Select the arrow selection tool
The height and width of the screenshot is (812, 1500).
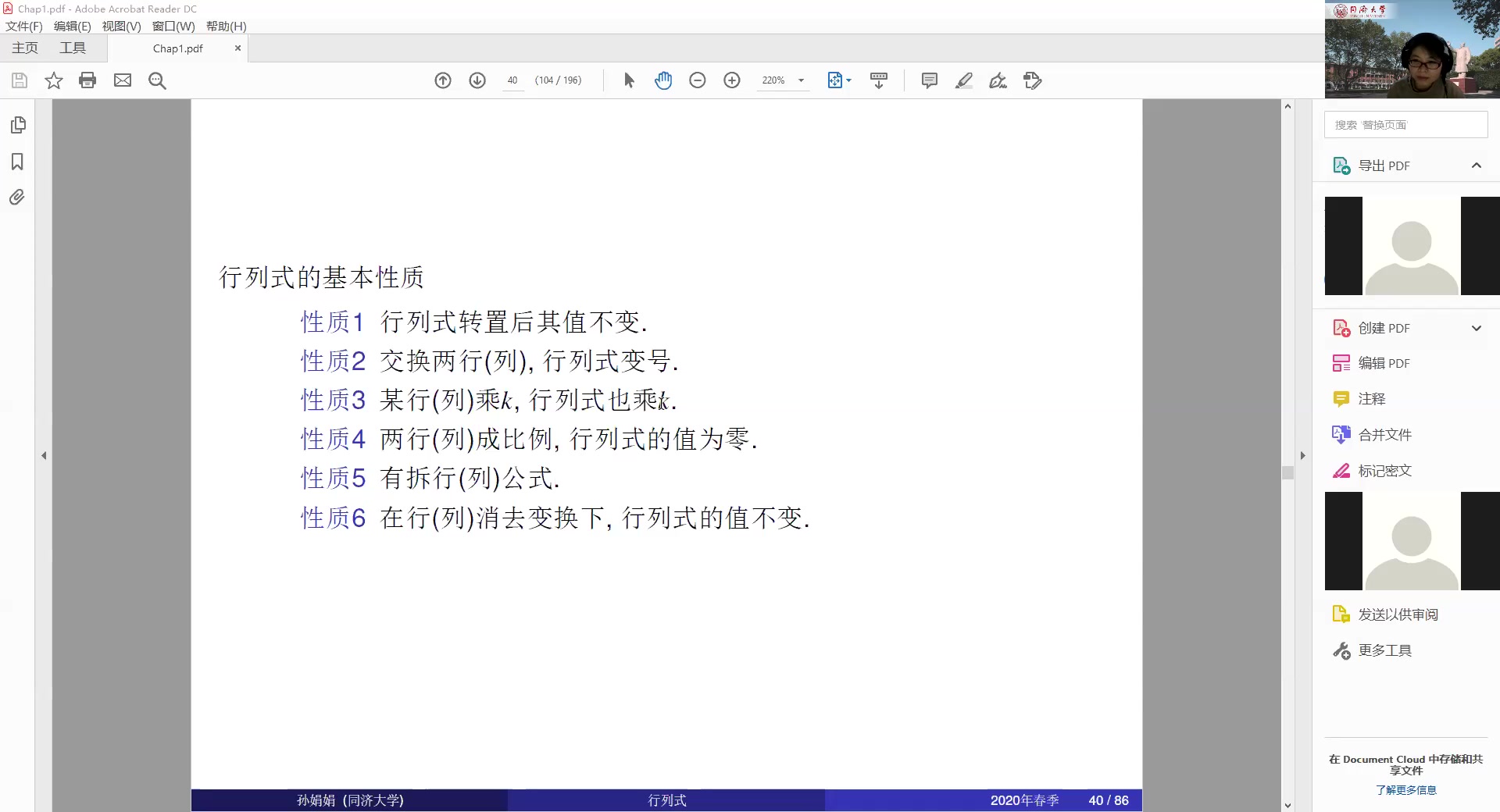pos(629,80)
